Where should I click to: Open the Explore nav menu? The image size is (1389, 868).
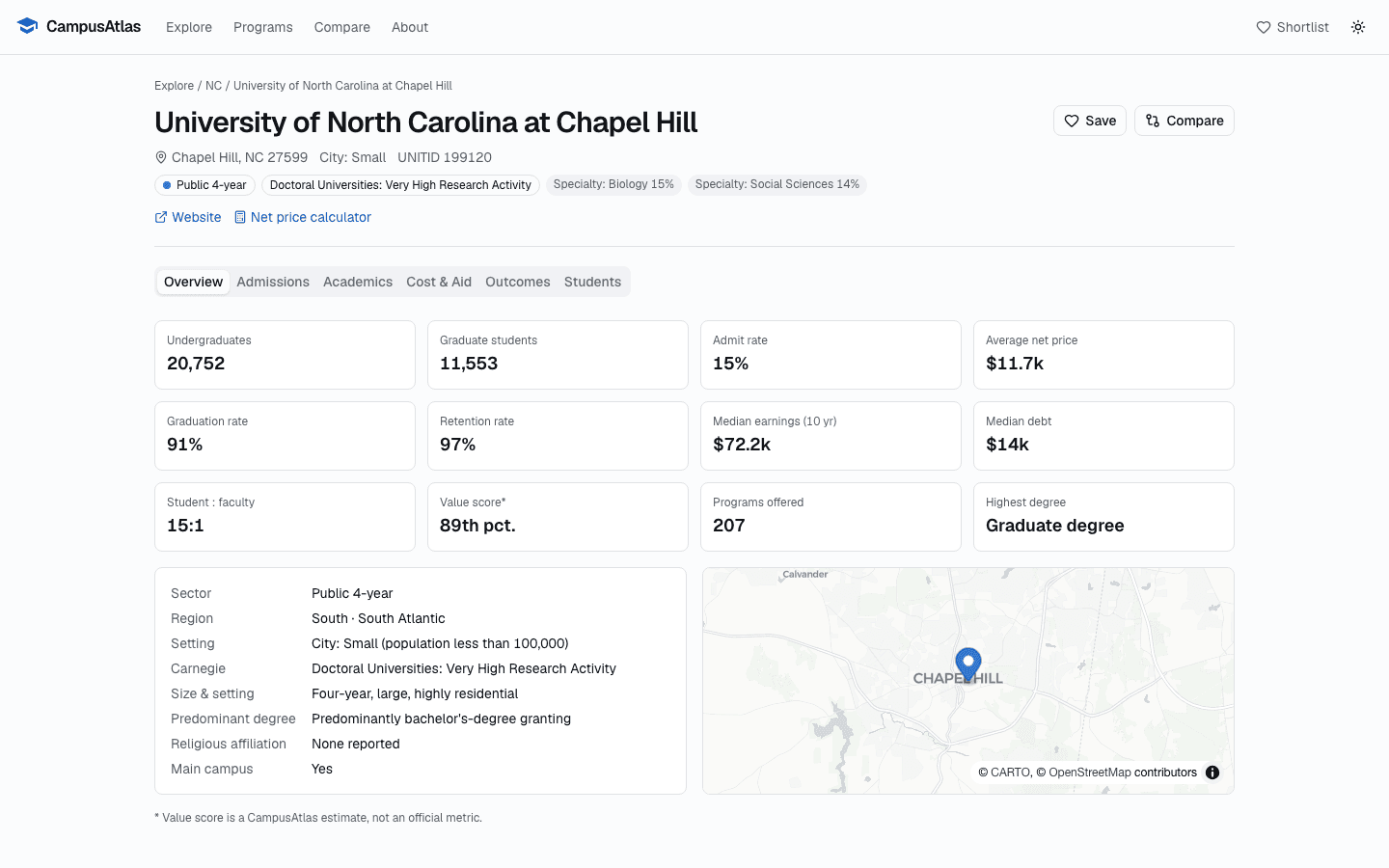click(x=189, y=27)
